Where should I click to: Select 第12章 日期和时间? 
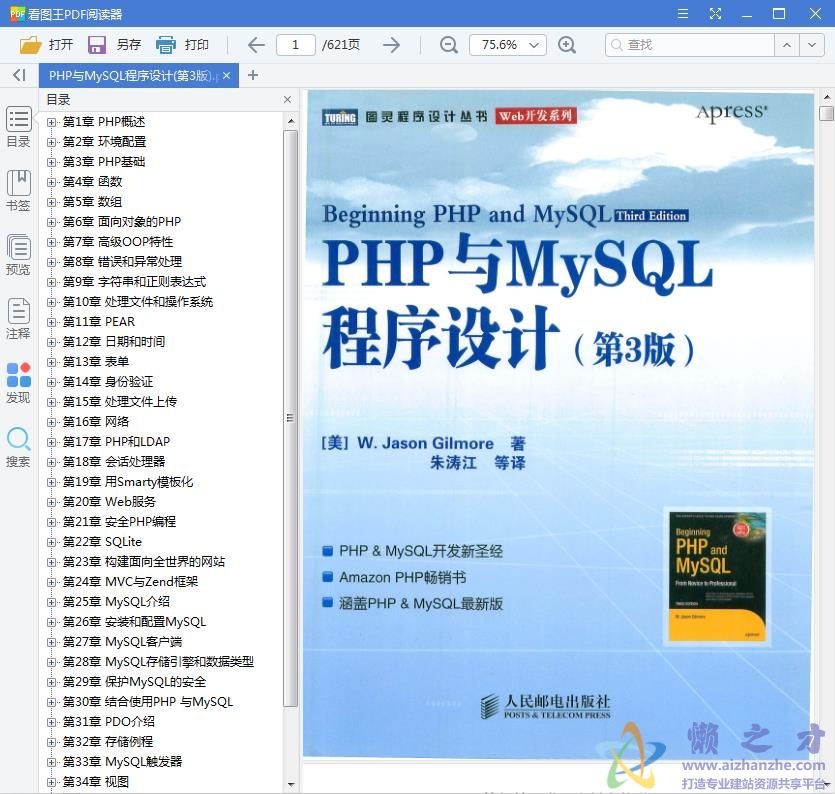pos(113,341)
